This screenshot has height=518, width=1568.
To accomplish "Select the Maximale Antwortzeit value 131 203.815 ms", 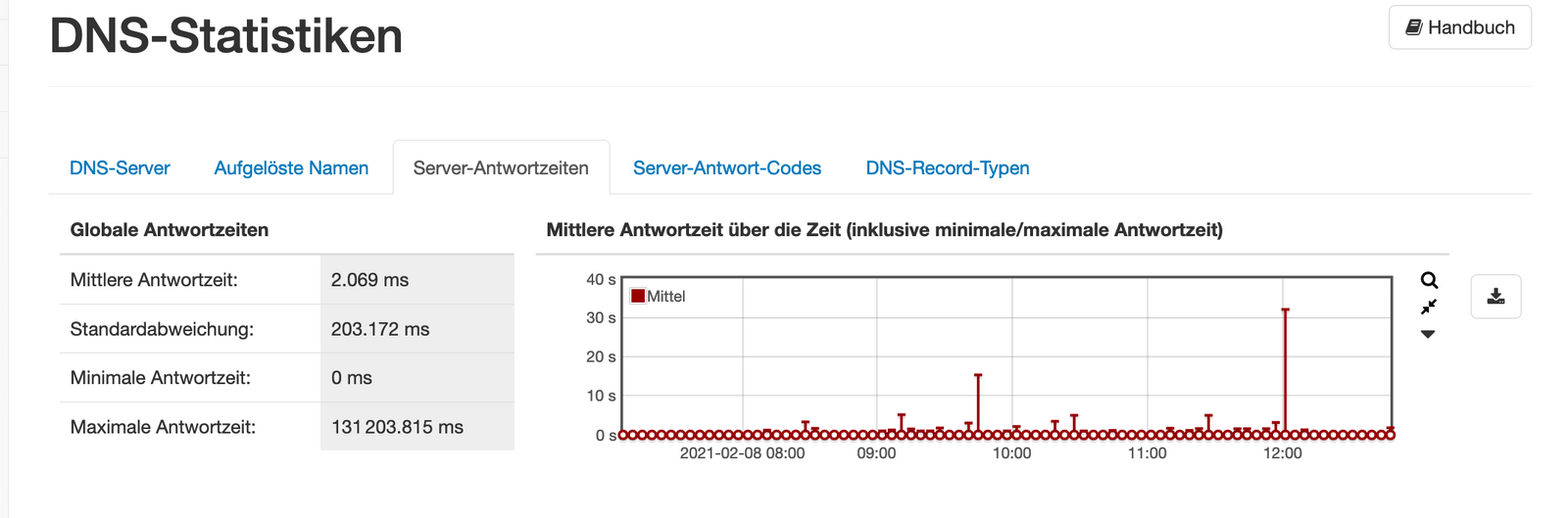I will [397, 427].
